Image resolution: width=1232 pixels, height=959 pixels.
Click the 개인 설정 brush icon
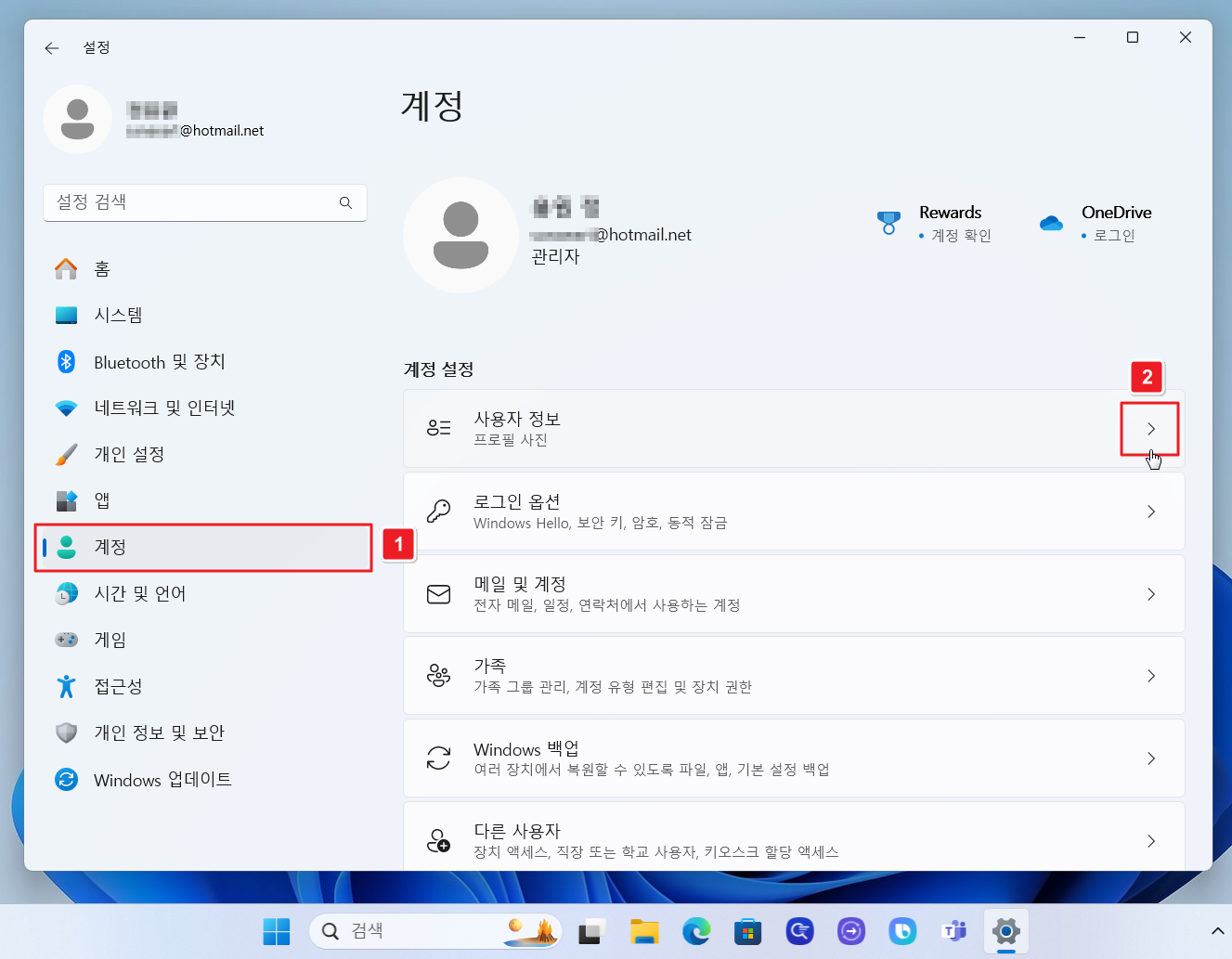pos(66,454)
